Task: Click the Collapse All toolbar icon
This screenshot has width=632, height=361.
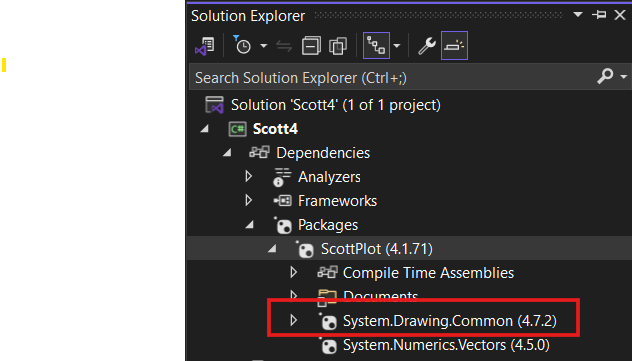Action: pos(311,46)
